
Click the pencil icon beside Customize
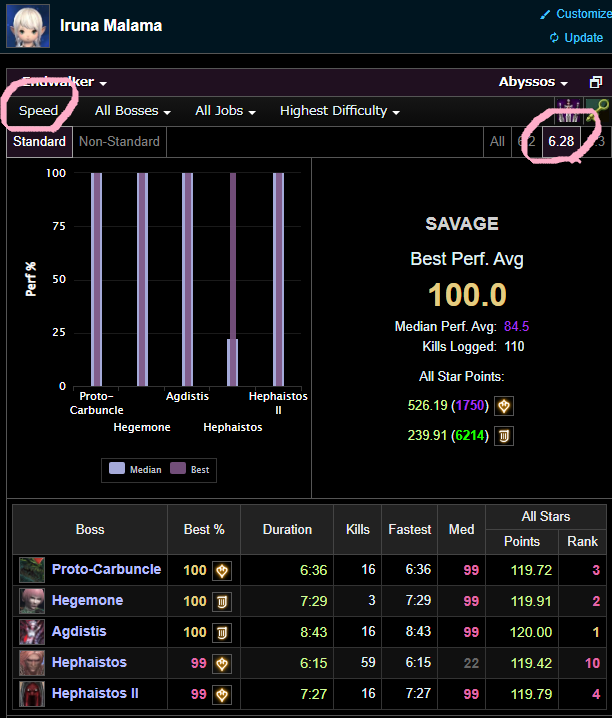[545, 14]
